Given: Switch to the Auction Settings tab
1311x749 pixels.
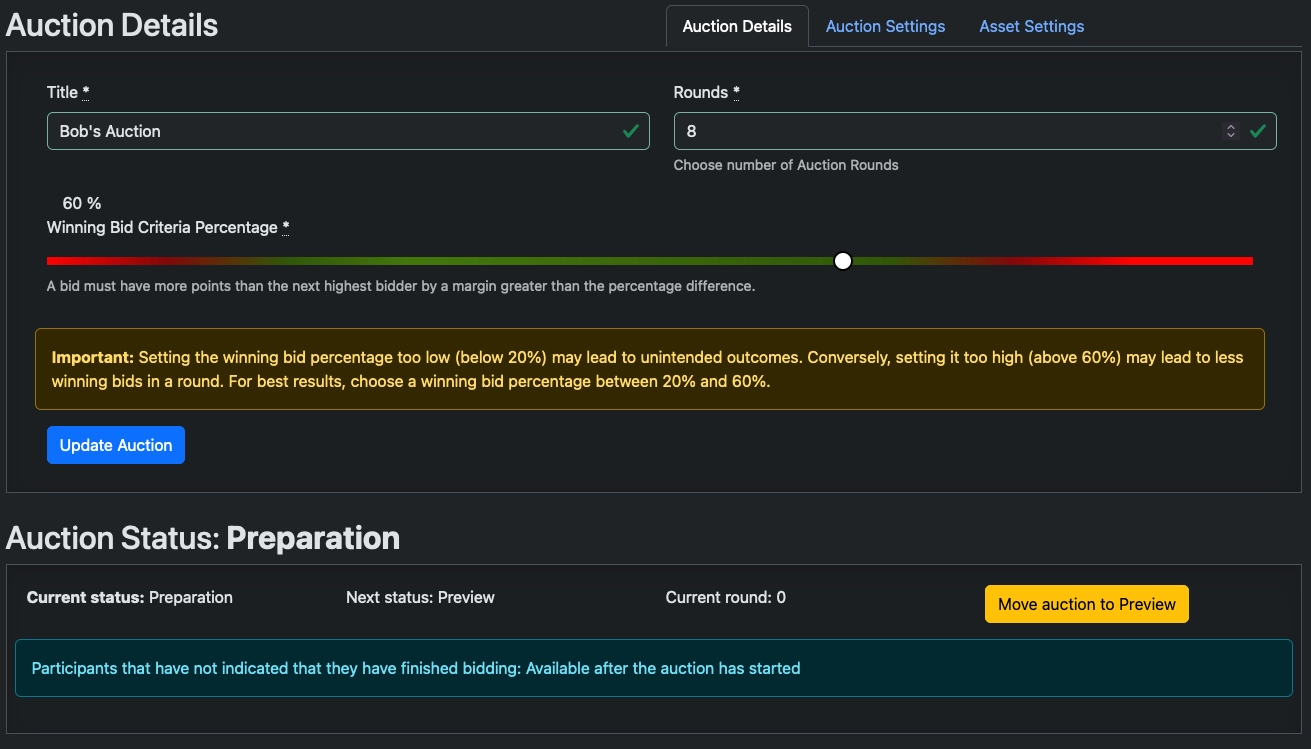Looking at the screenshot, I should coord(884,26).
